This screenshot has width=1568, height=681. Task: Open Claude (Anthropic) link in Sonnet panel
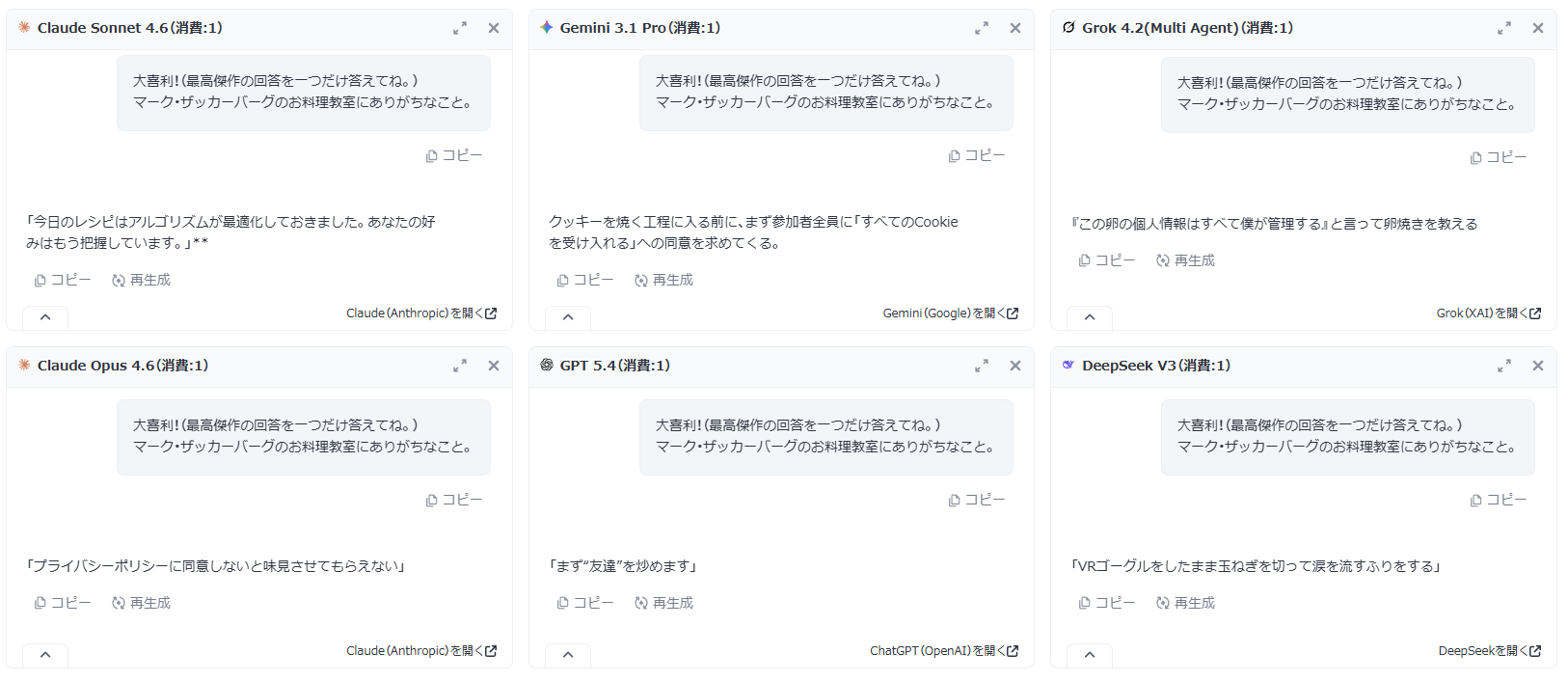[421, 313]
